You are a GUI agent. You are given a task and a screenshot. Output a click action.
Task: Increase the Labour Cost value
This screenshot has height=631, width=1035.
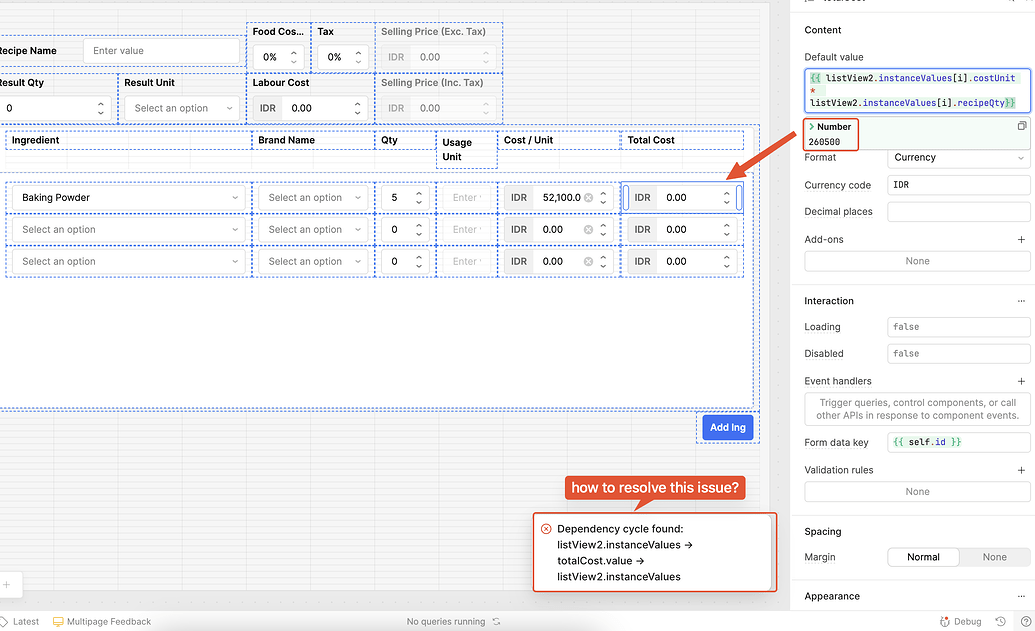pos(357,104)
